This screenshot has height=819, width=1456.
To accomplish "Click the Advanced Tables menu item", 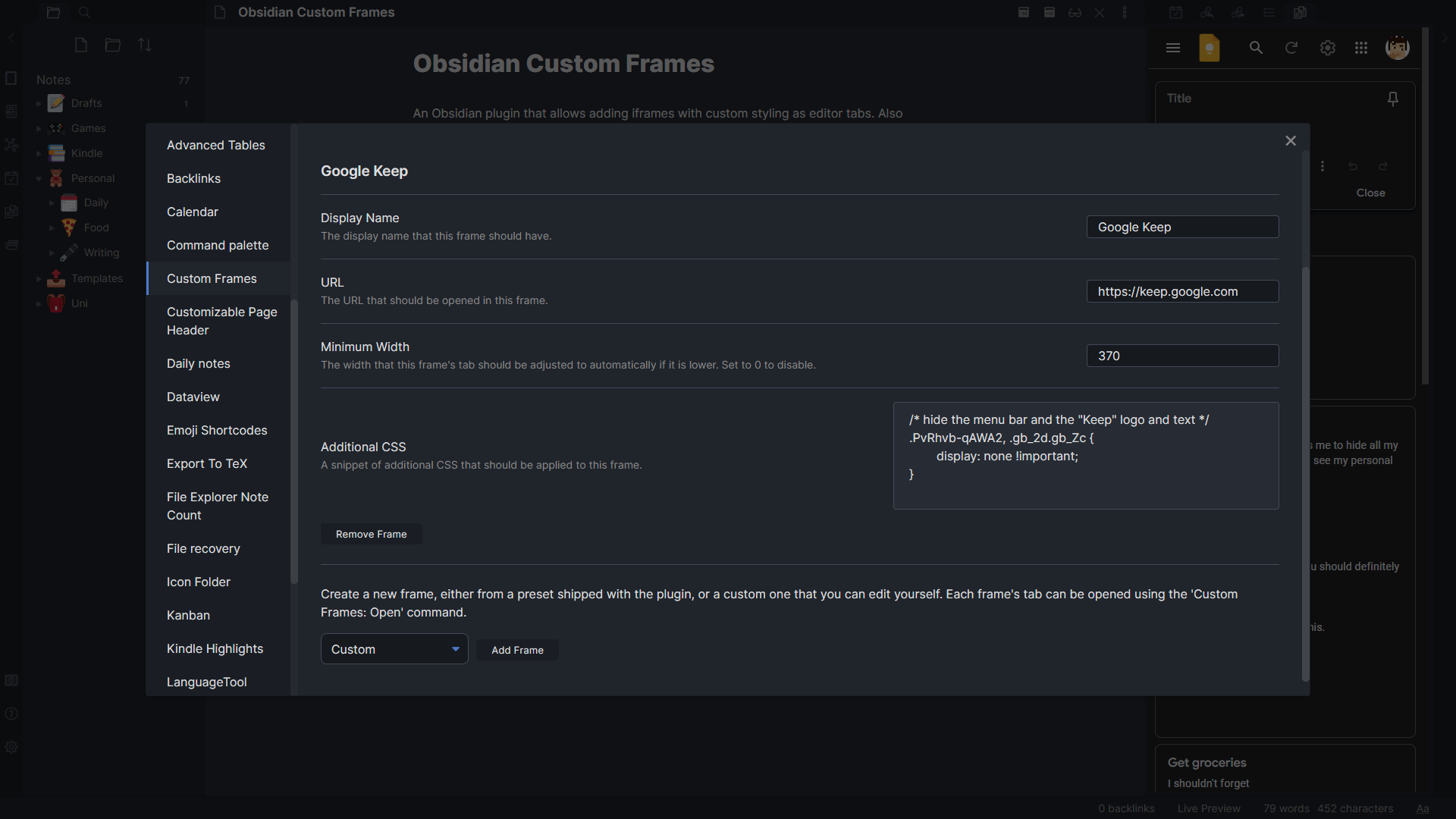I will (x=216, y=144).
